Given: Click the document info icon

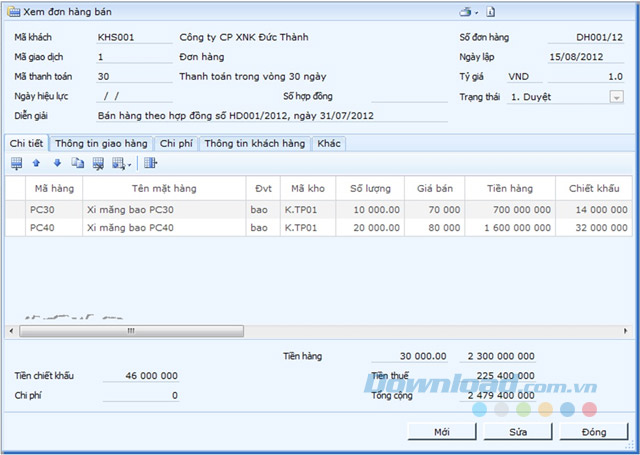Looking at the screenshot, I should [x=491, y=12].
